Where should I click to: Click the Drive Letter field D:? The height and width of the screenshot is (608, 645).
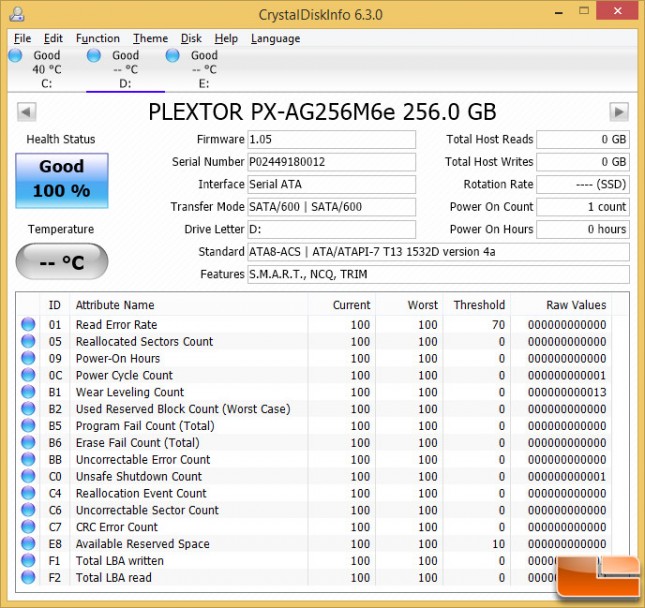coord(331,229)
